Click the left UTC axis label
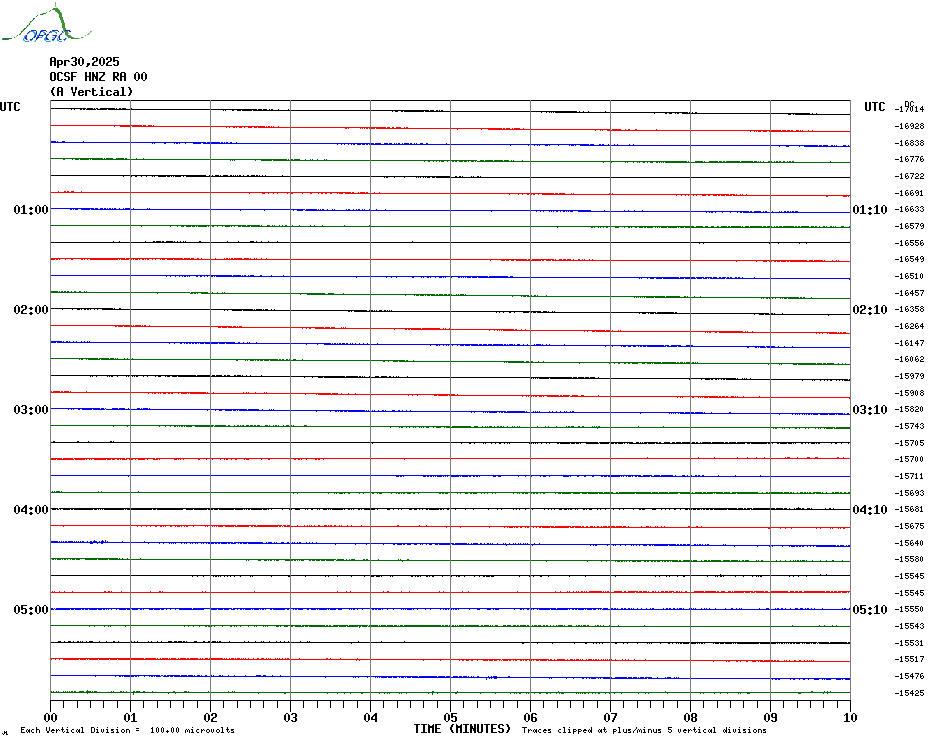This screenshot has width=930, height=744. coord(10,107)
